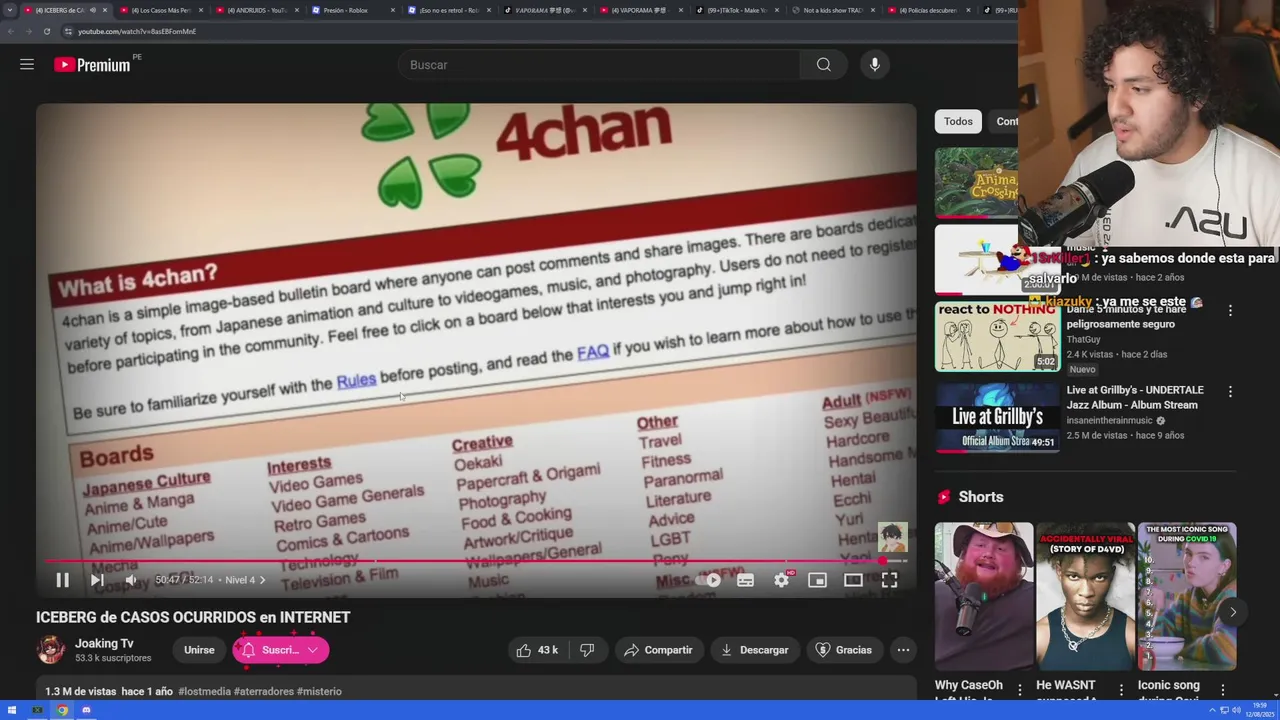Open the Animal Crossing video thumbnail
Viewport: 1280px width, 720px height.
click(x=976, y=182)
